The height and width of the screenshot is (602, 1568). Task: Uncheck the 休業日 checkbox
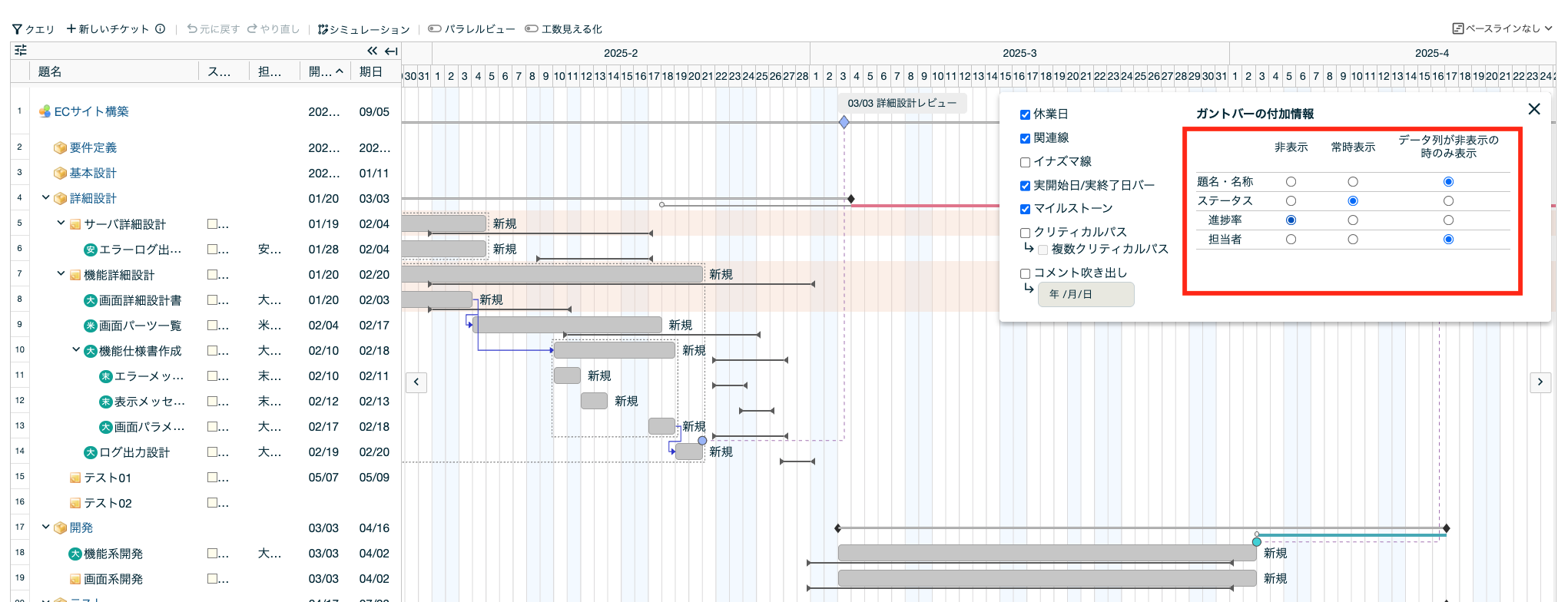1025,114
